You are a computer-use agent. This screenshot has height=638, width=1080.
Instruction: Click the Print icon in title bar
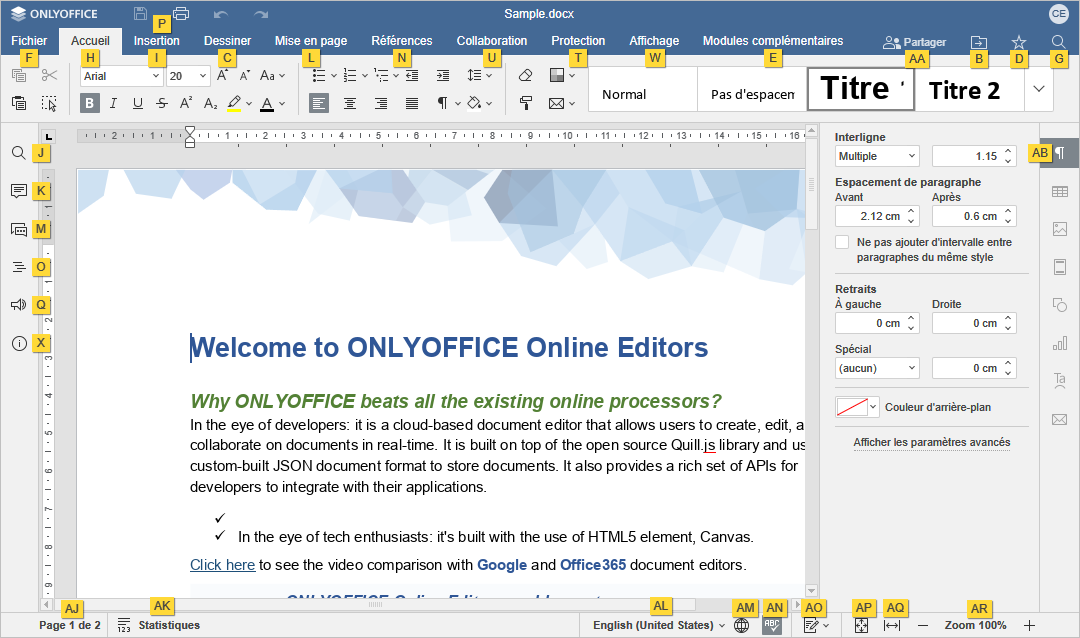181,14
